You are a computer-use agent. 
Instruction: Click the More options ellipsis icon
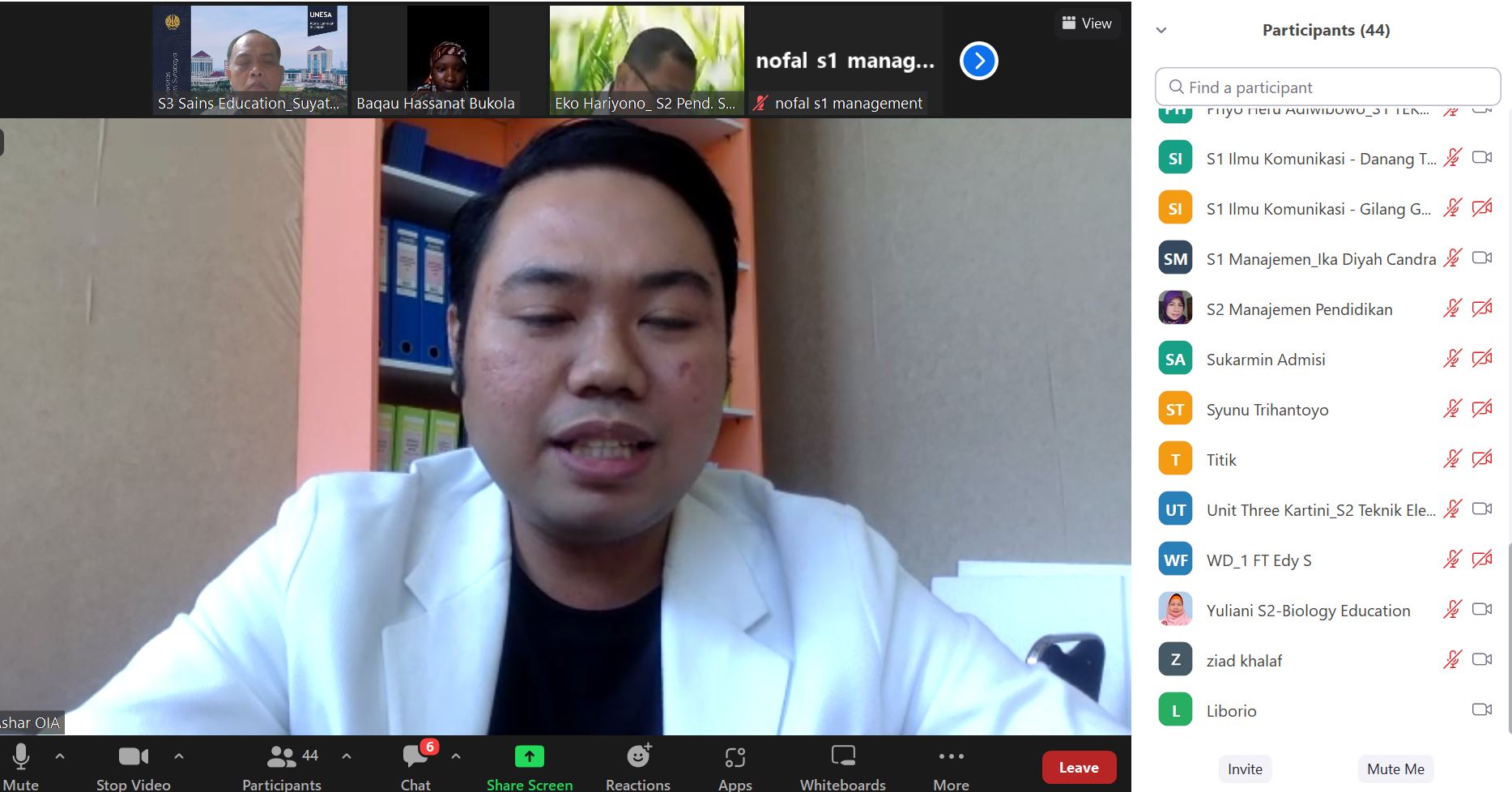tap(951, 756)
